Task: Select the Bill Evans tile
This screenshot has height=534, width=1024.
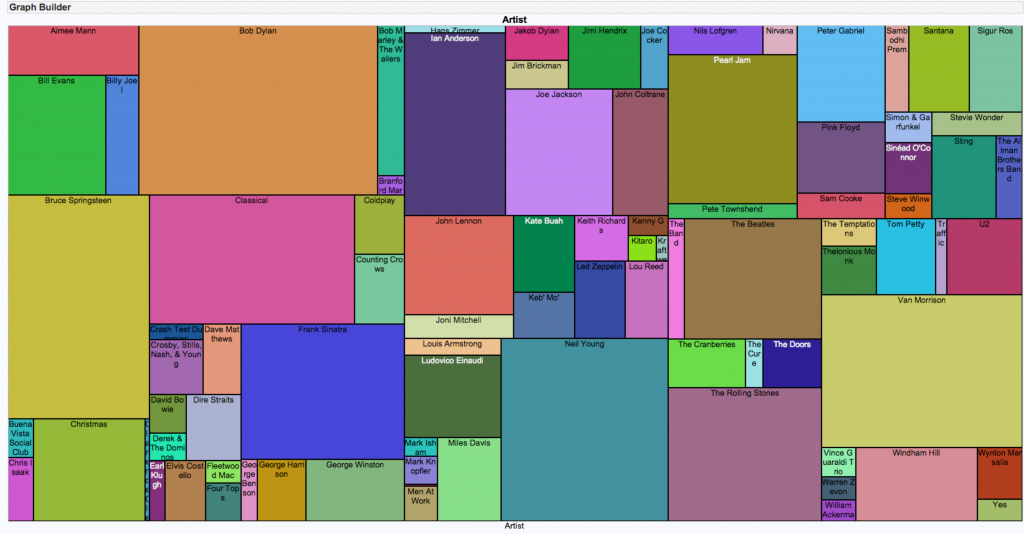Action: click(x=57, y=135)
